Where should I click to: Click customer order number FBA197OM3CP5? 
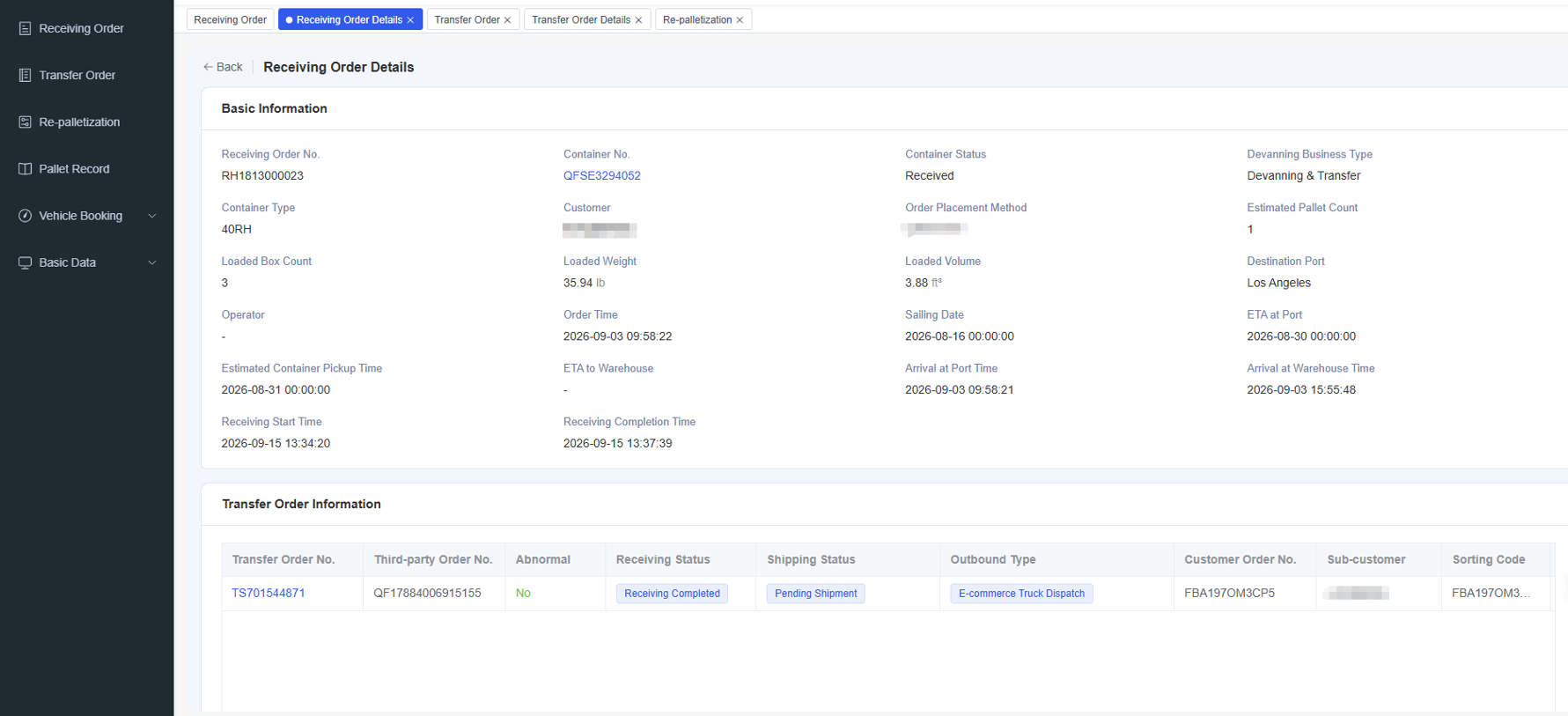coord(1229,593)
